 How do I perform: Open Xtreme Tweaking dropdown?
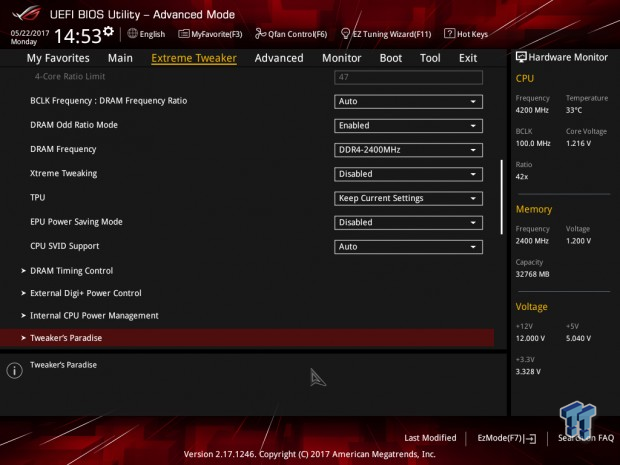(x=408, y=174)
